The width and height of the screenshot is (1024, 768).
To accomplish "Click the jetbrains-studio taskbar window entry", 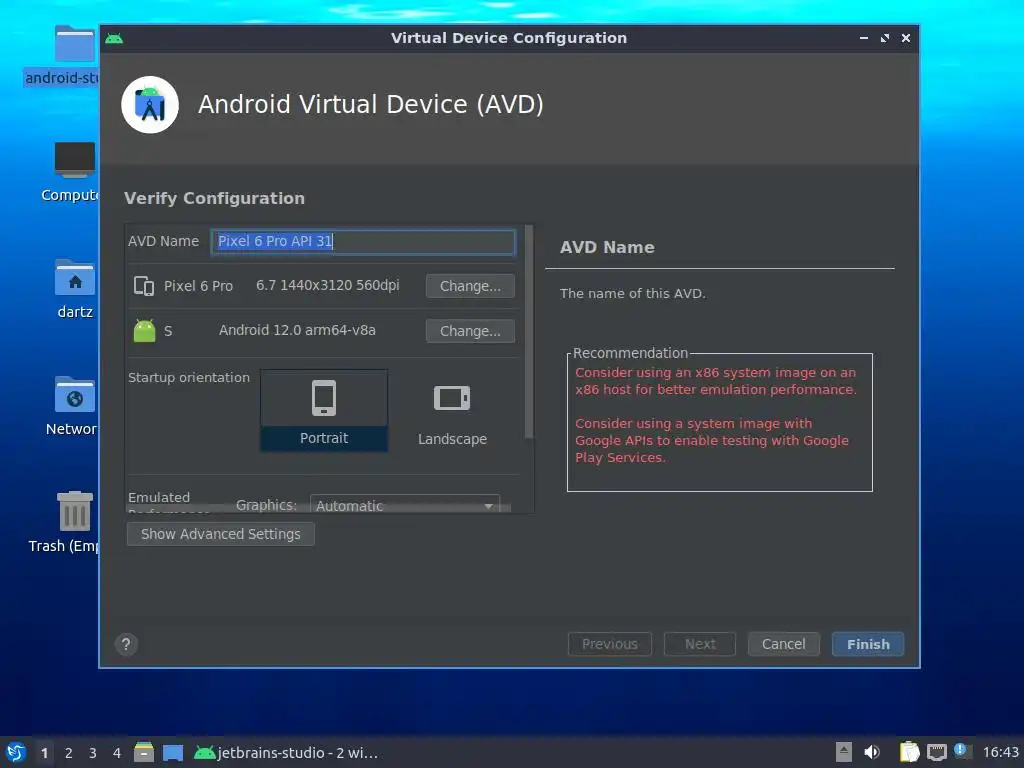I will tap(286, 753).
